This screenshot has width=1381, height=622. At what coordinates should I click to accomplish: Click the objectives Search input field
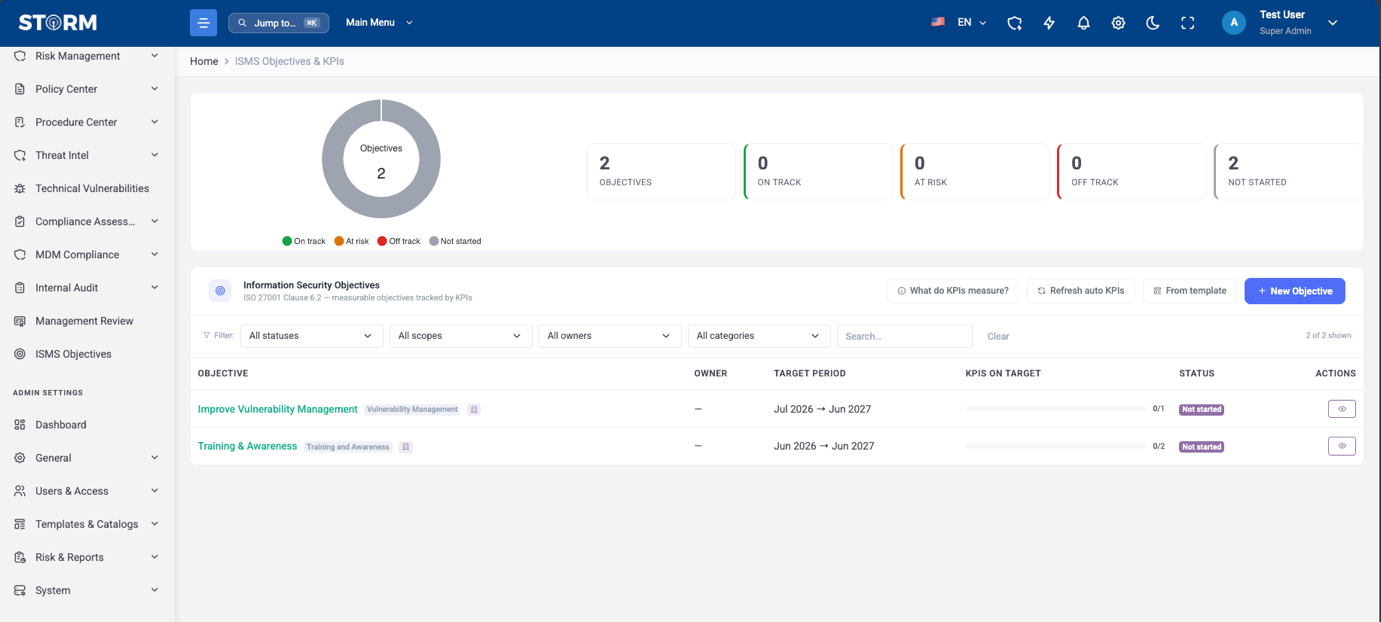click(904, 336)
